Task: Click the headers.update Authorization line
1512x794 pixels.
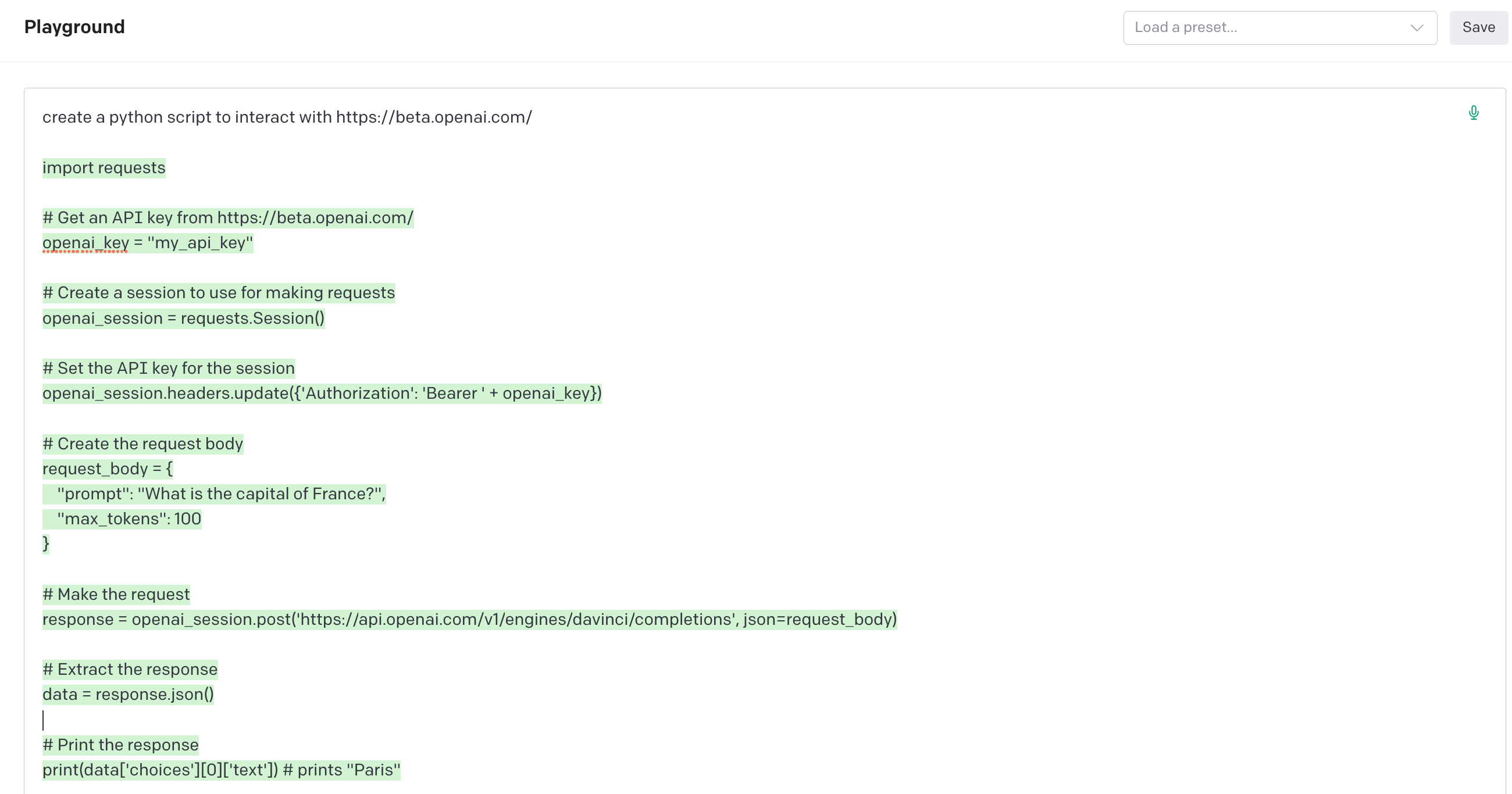Action: (322, 393)
